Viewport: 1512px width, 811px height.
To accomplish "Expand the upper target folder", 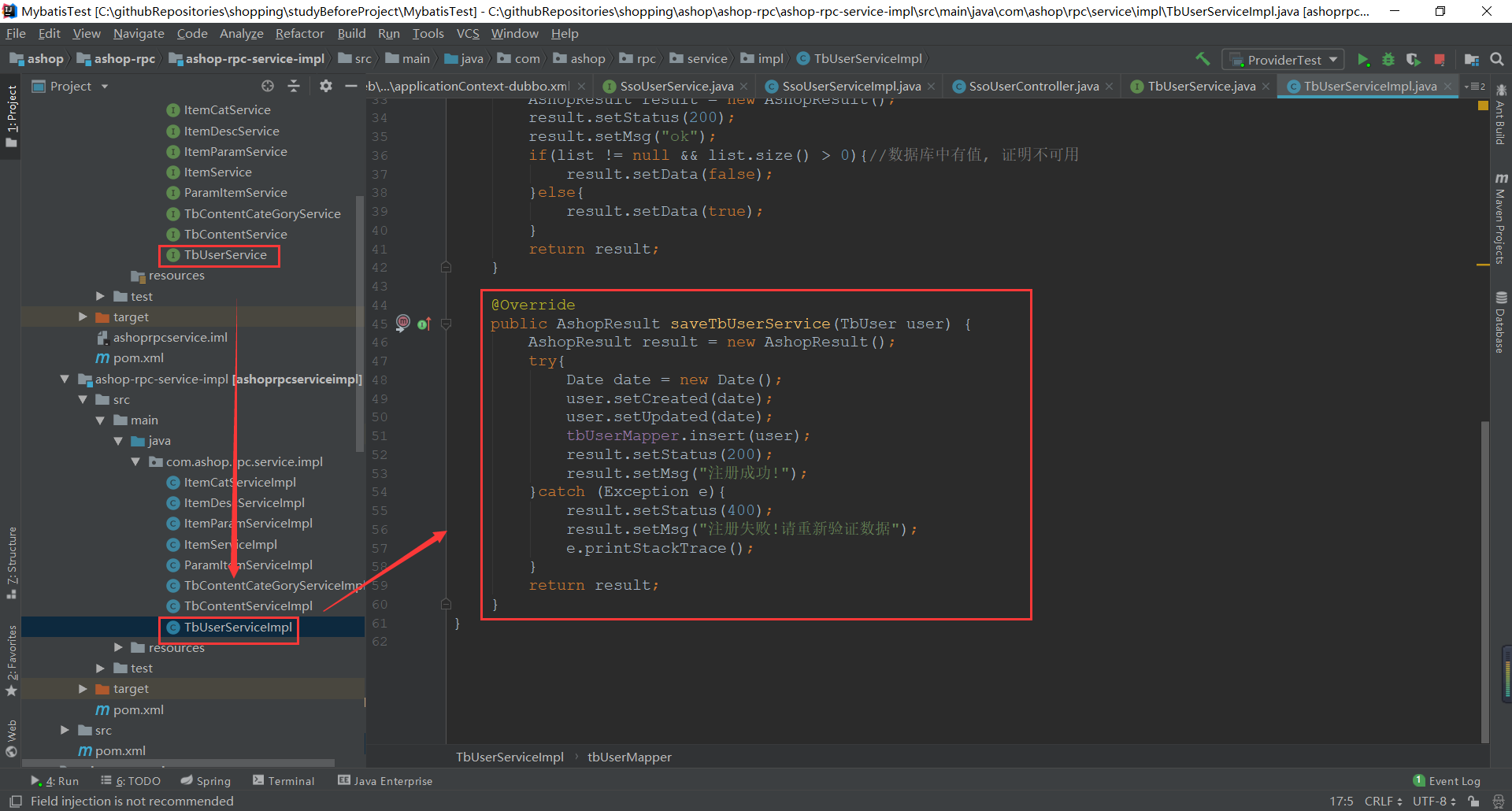I will pos(83,317).
